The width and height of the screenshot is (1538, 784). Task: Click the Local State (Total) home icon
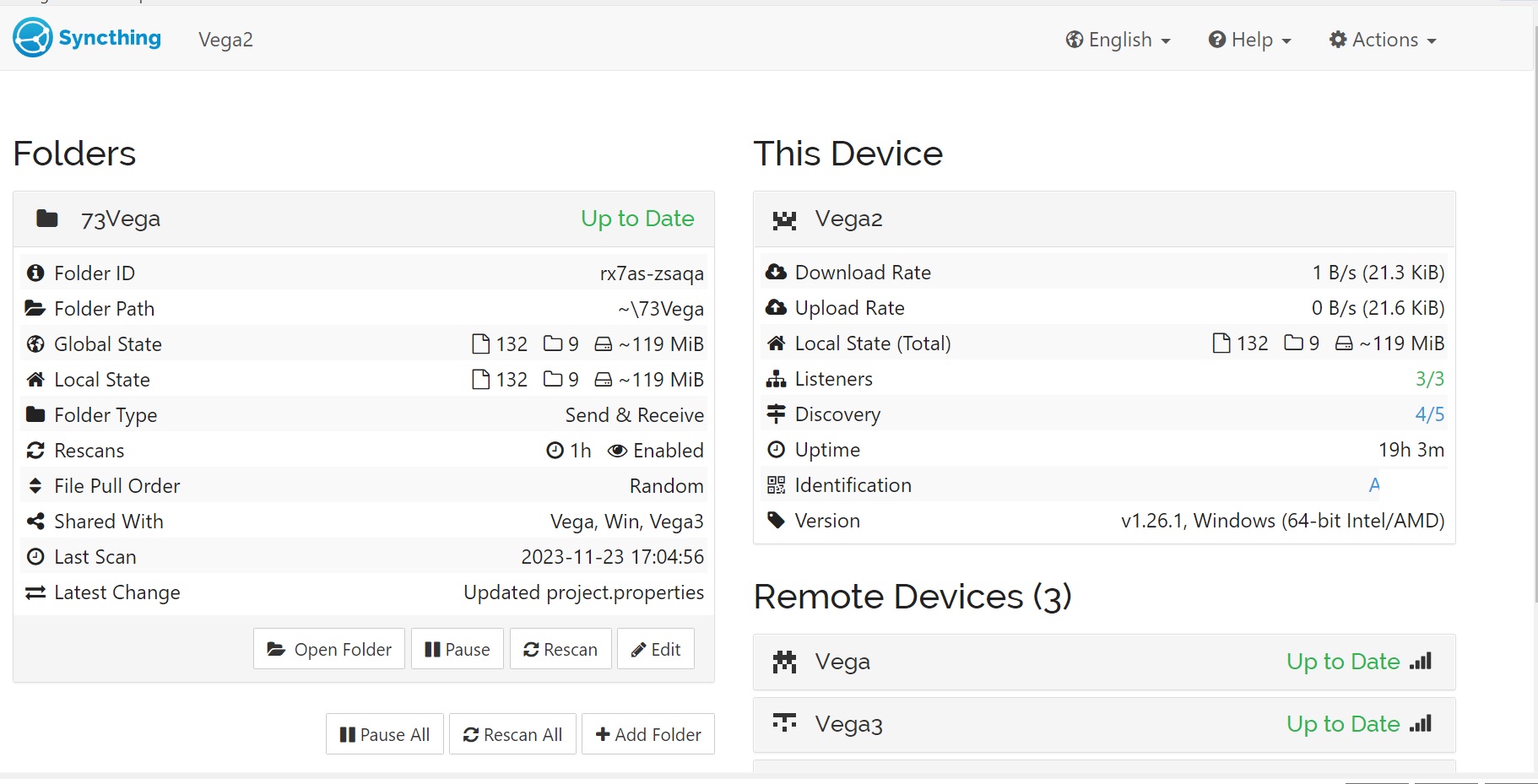[x=776, y=343]
